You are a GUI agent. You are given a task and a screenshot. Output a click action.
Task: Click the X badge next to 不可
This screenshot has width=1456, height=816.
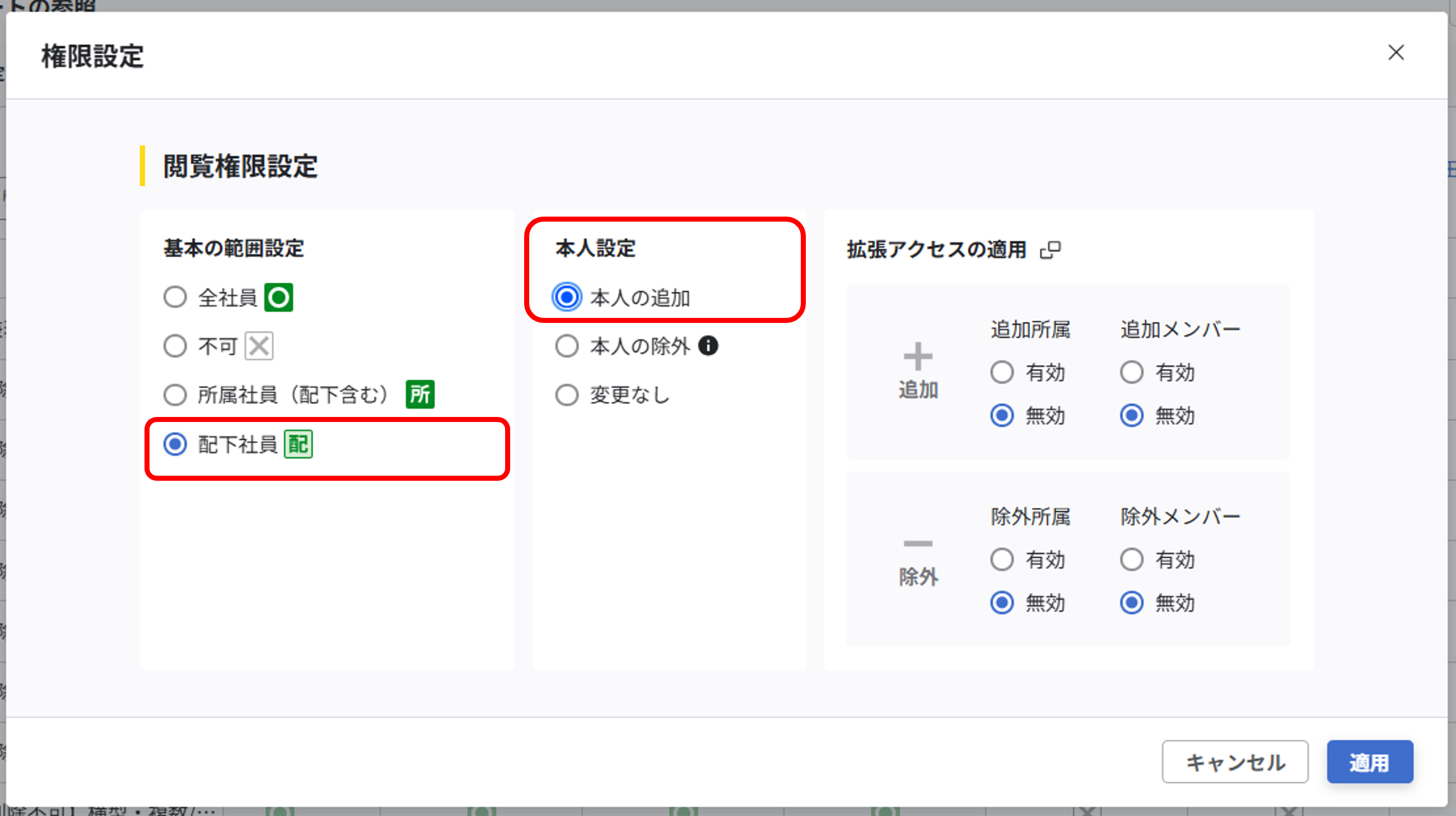tap(259, 346)
